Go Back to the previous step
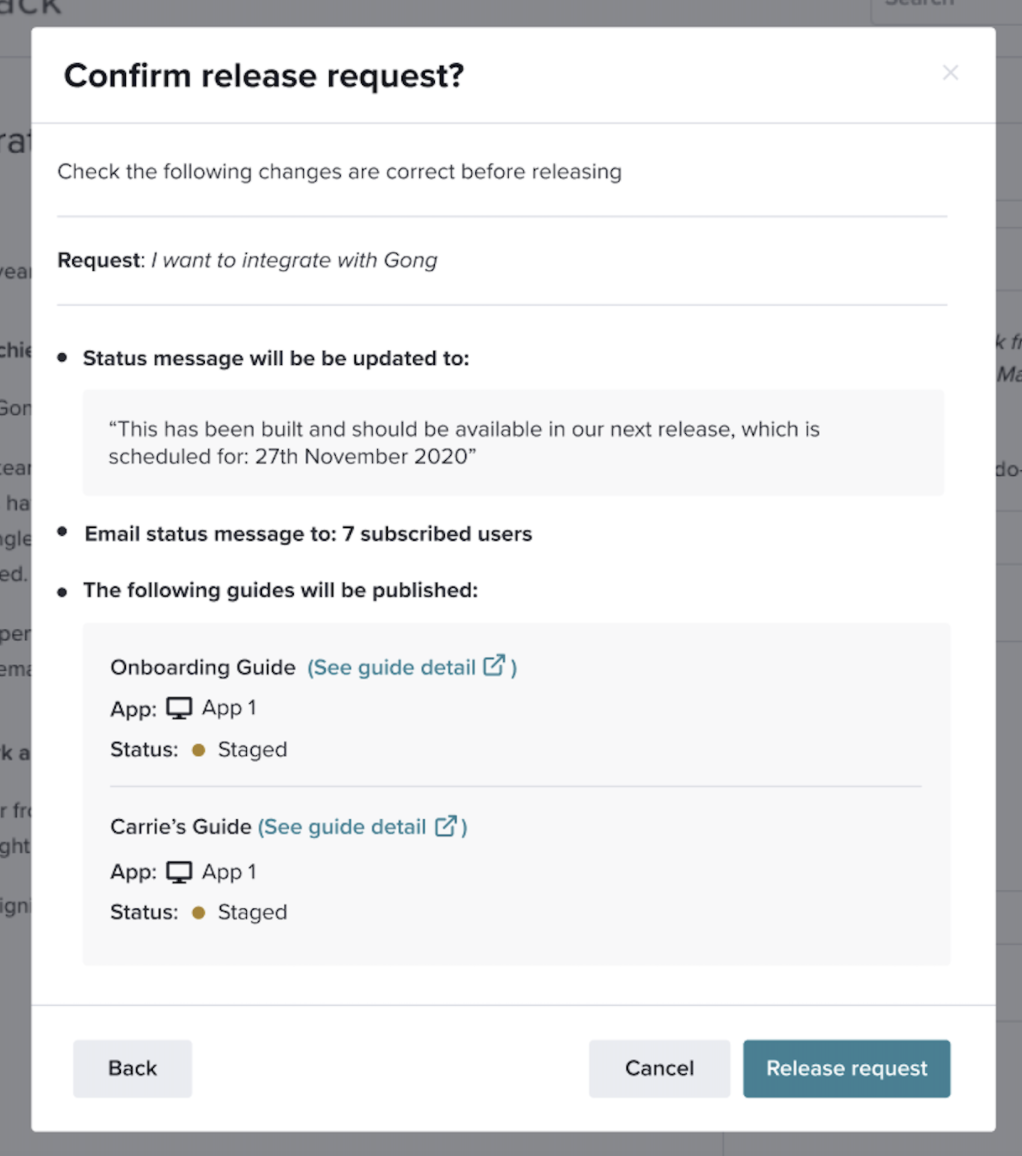1022x1156 pixels. tap(133, 1068)
